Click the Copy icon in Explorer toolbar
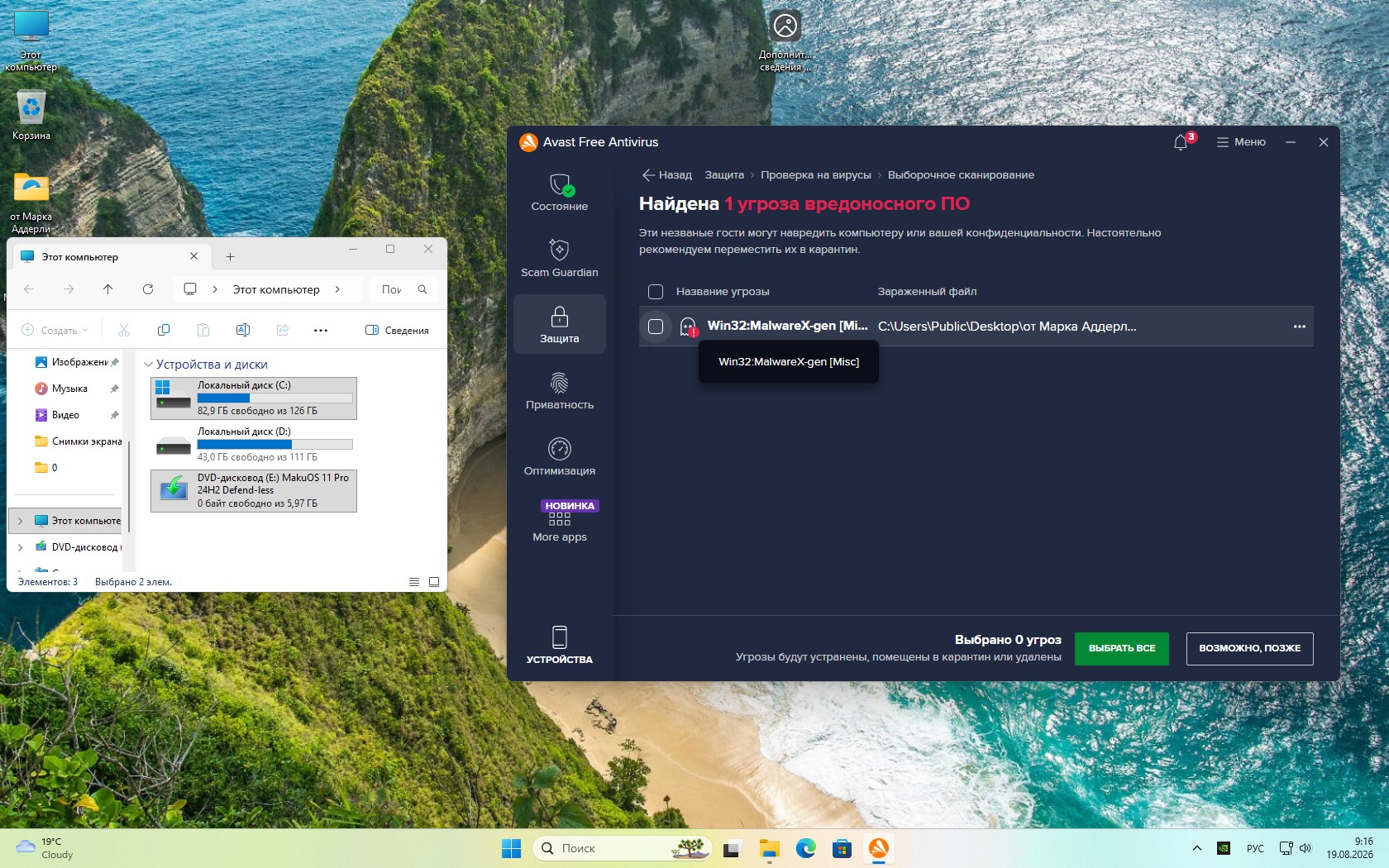This screenshot has width=1389, height=868. [164, 331]
